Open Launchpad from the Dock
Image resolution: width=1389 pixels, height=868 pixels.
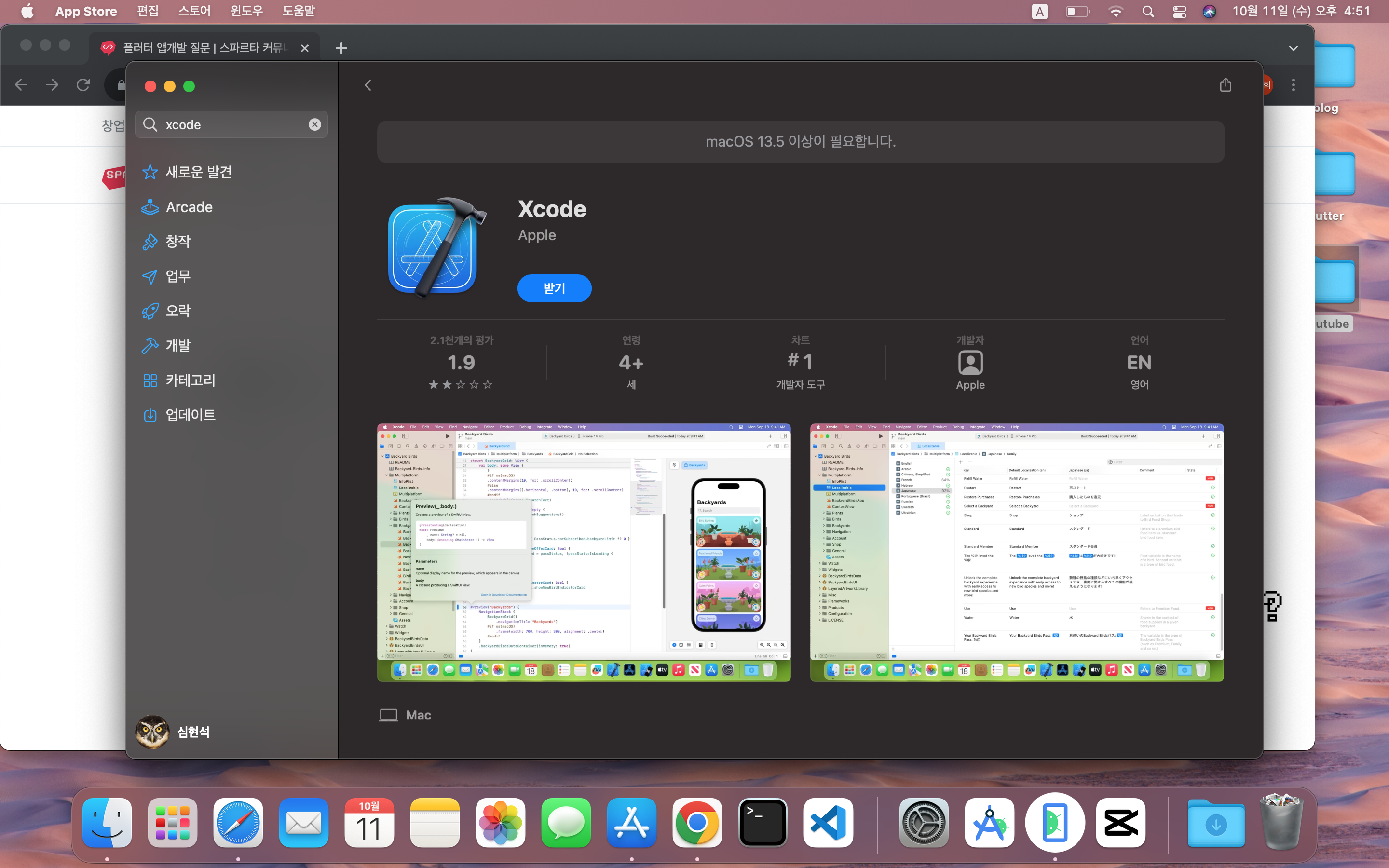pos(172,823)
